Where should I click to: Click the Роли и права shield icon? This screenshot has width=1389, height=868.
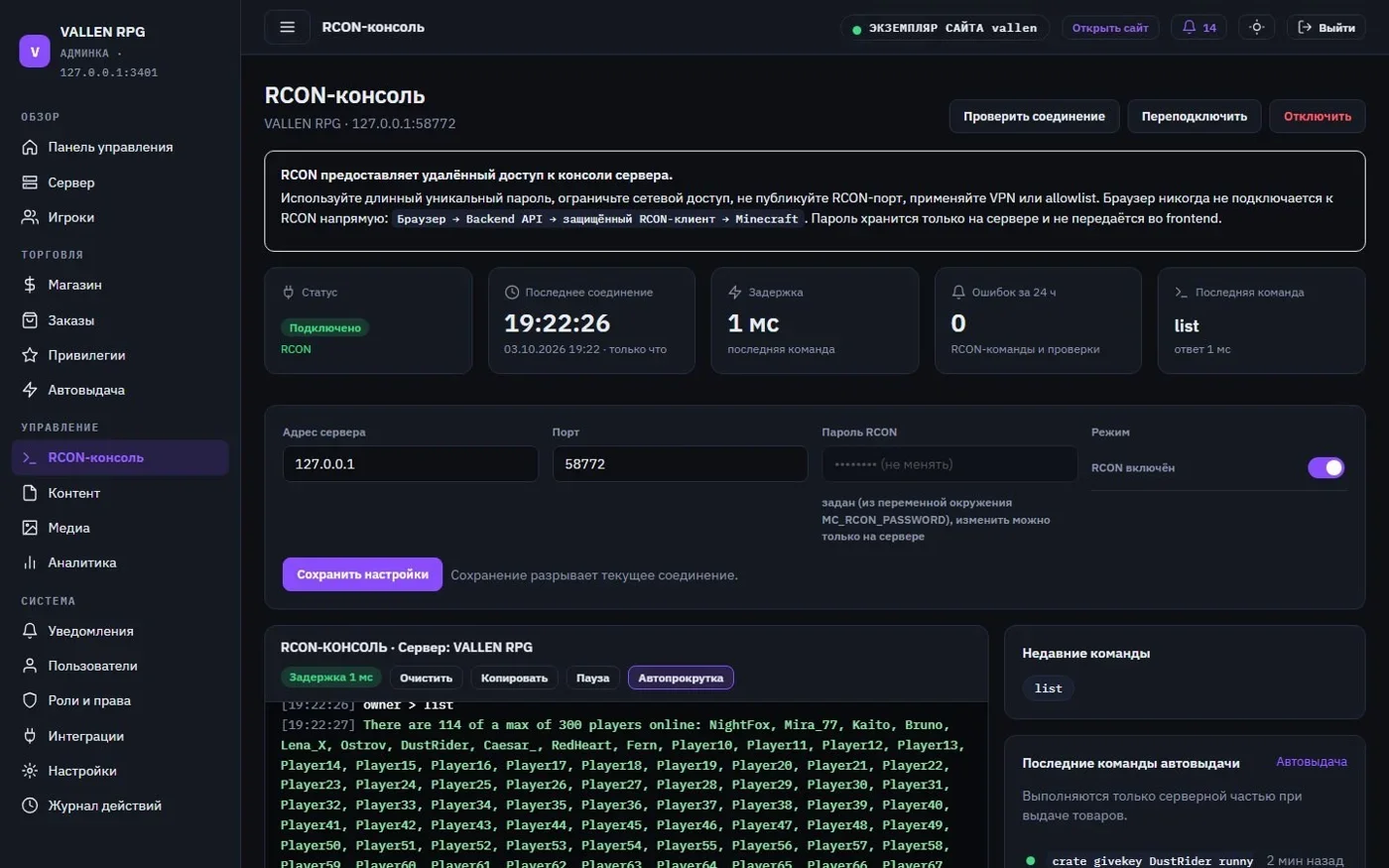click(30, 700)
